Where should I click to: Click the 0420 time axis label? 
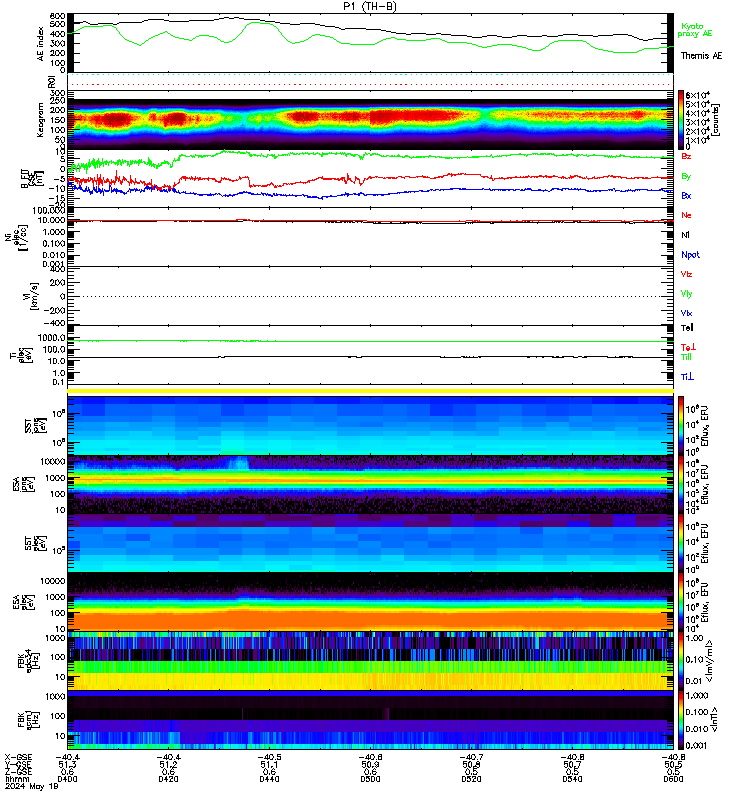click(x=168, y=779)
